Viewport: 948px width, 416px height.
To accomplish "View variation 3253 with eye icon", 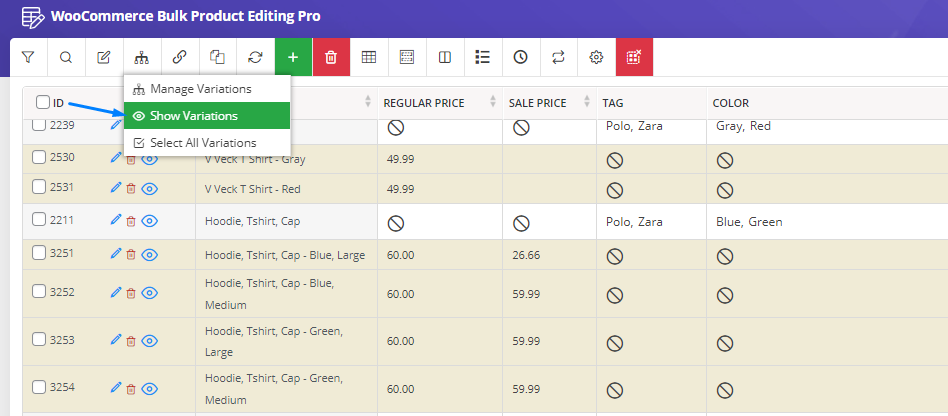I will [x=149, y=341].
